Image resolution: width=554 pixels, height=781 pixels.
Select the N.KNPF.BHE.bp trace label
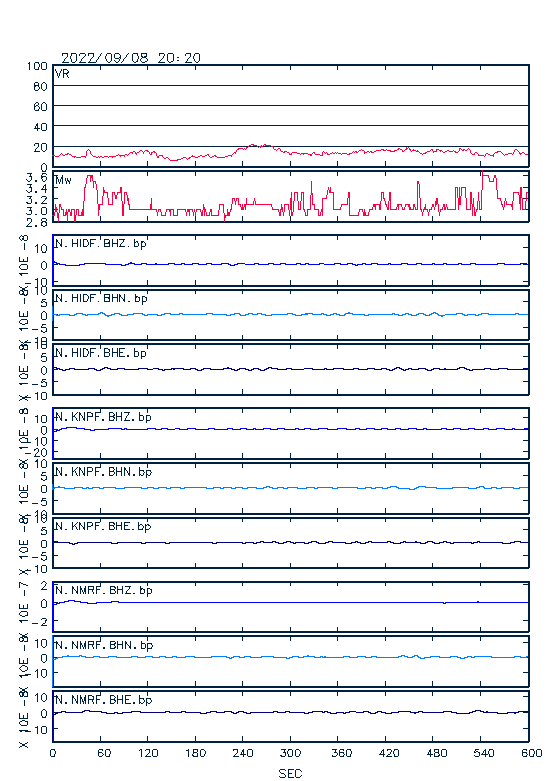[x=103, y=526]
